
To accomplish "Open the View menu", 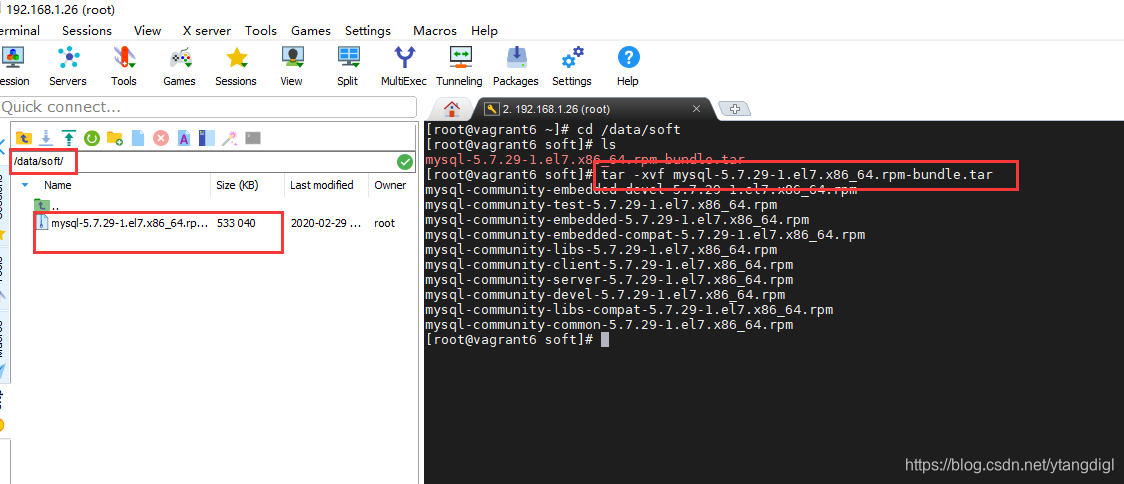I will pos(148,31).
